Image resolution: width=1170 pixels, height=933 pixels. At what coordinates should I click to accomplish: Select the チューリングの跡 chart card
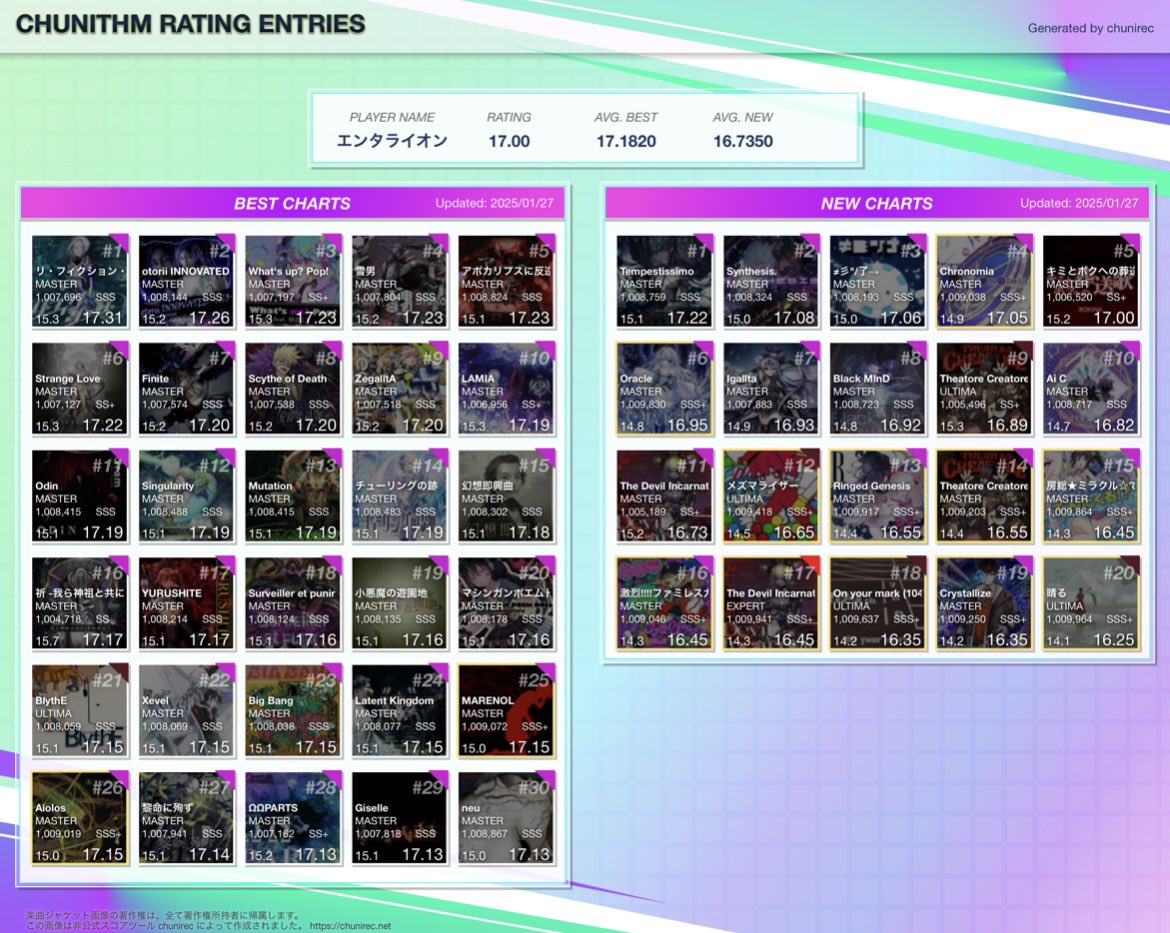[x=399, y=496]
